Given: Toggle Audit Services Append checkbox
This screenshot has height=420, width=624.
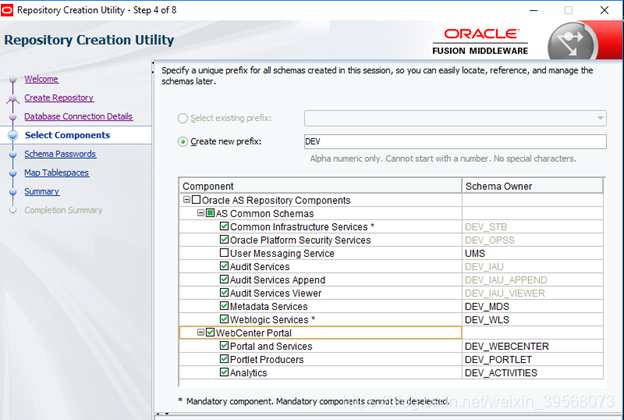Looking at the screenshot, I should tap(224, 279).
